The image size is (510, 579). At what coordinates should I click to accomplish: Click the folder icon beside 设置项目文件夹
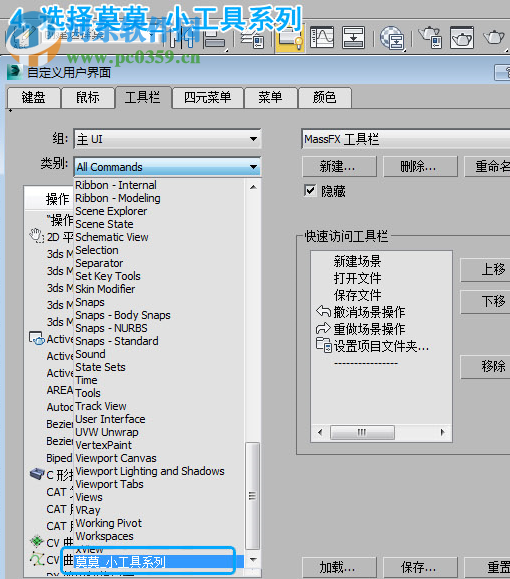pyautogui.click(x=324, y=345)
